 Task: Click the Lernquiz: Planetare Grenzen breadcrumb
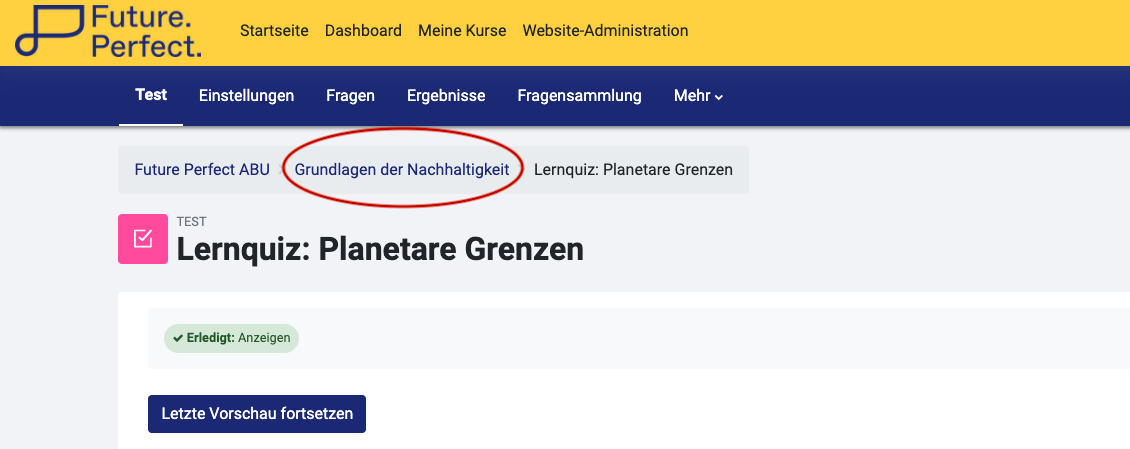pos(633,170)
